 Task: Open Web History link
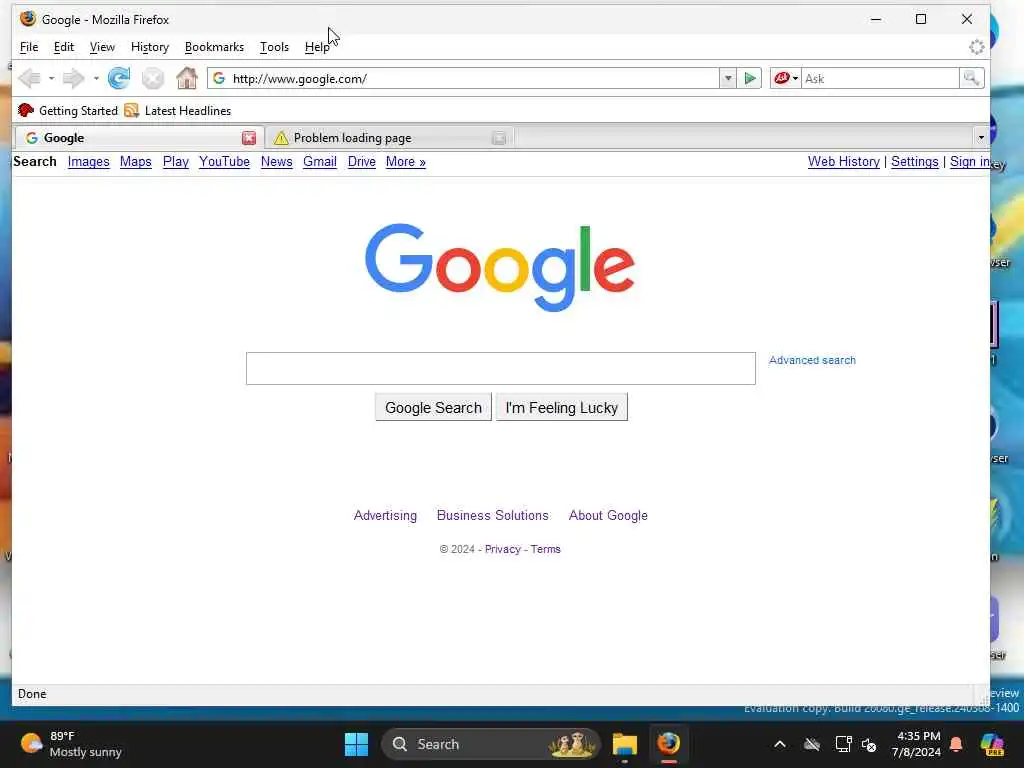point(843,162)
